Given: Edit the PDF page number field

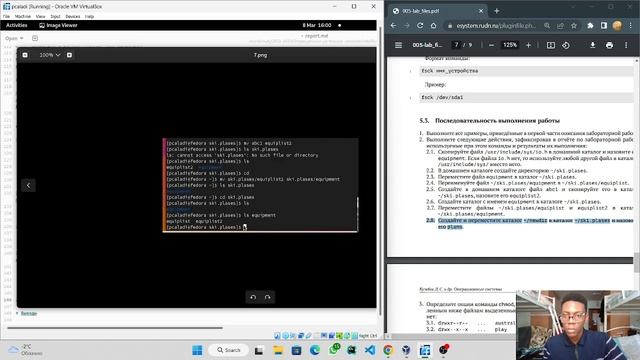Looking at the screenshot, I should point(456,45).
